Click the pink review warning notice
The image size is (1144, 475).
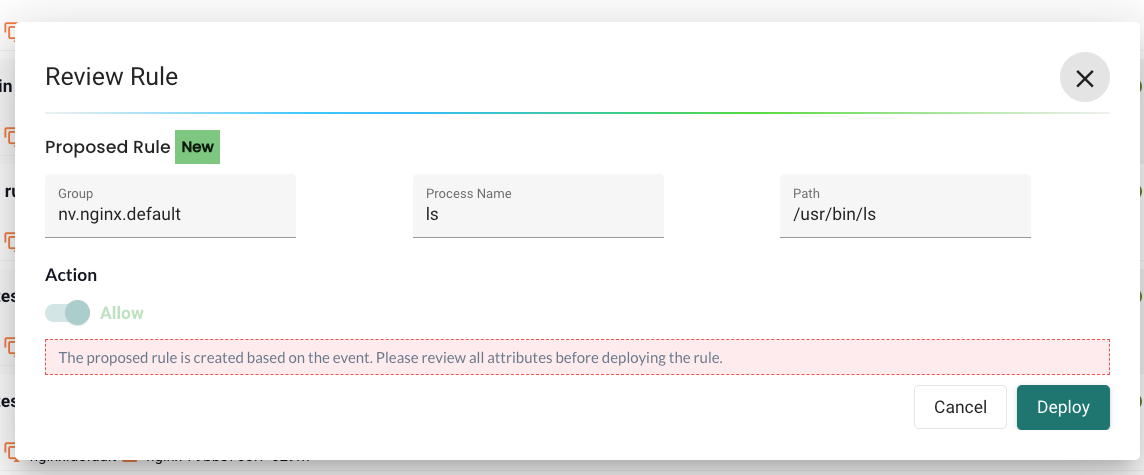(x=577, y=357)
